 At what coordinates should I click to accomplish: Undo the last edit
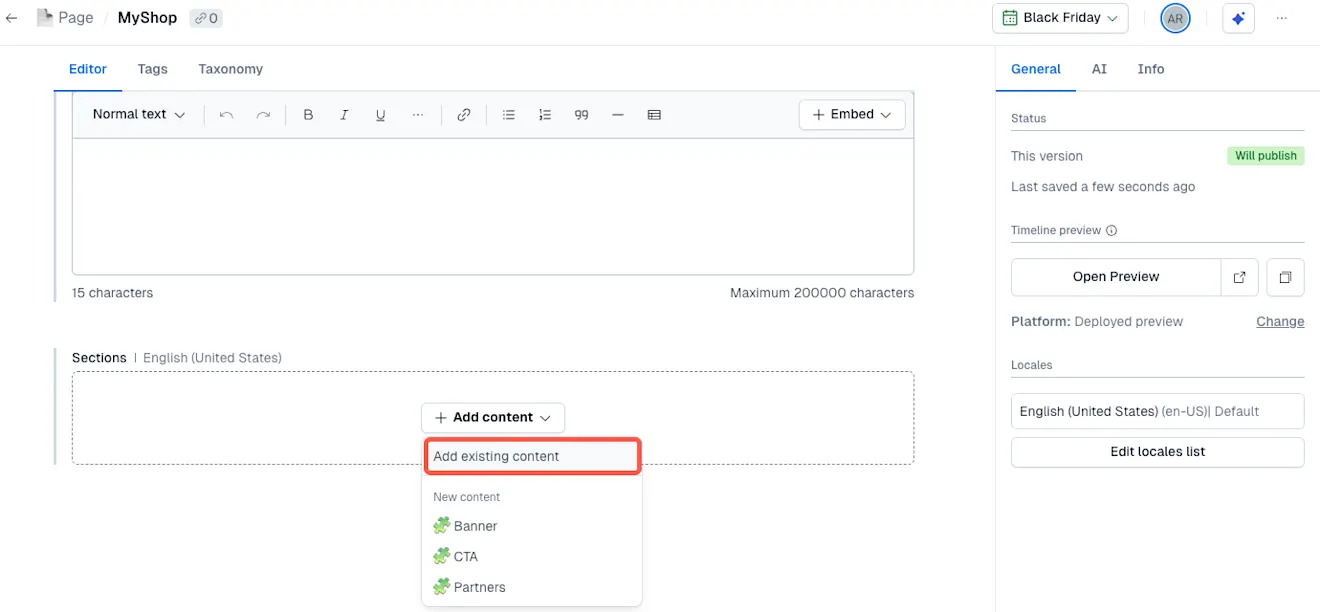click(226, 115)
